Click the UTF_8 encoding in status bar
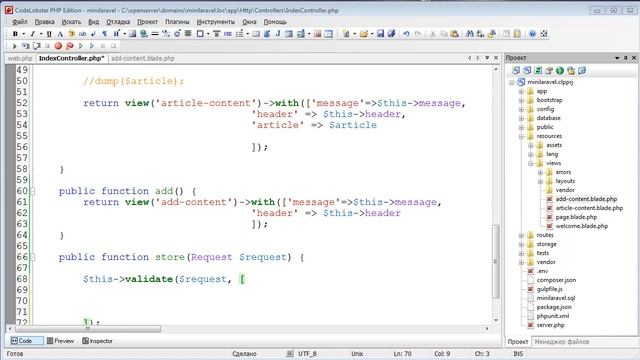This screenshot has width=640, height=360. pyautogui.click(x=307, y=353)
